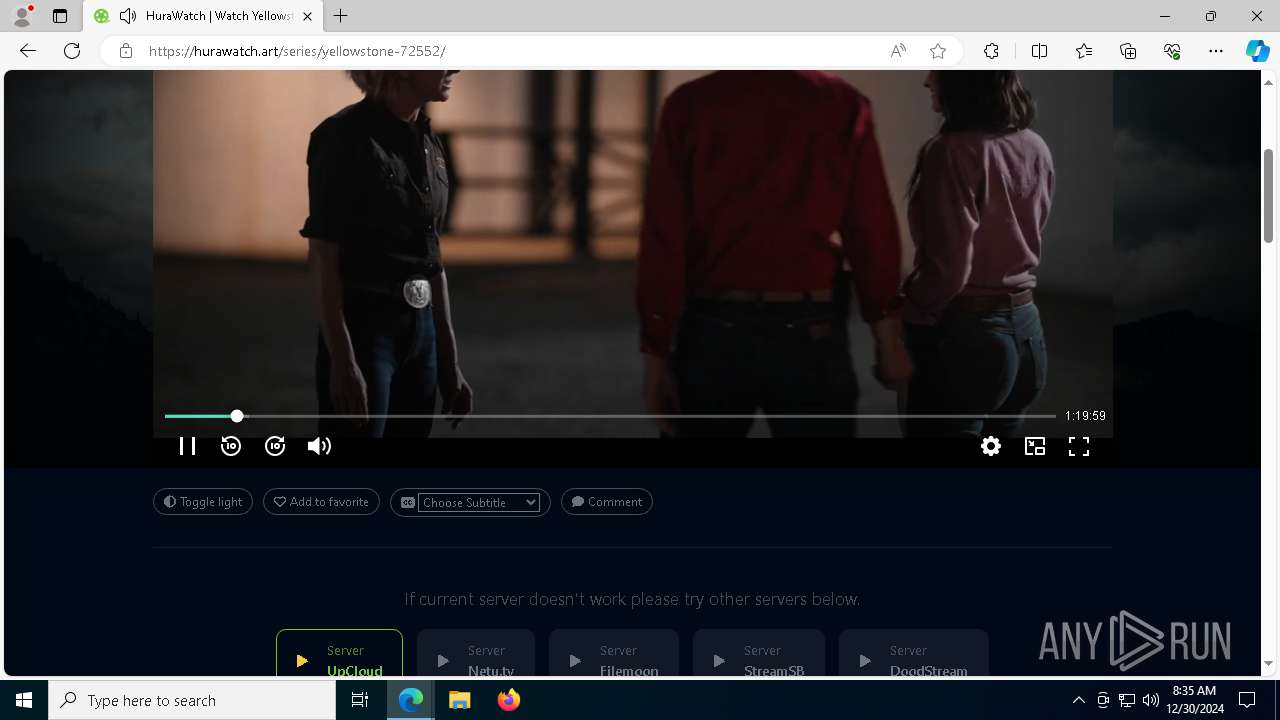Select the UpCloud server
This screenshot has height=720, width=1280.
tap(339, 654)
